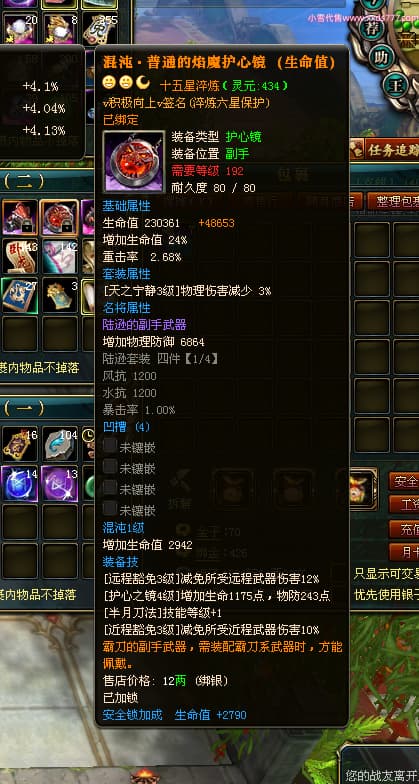419x784 pixels.
Task: Click the 整理包裹 sort bag button
Action: [x=392, y=201]
